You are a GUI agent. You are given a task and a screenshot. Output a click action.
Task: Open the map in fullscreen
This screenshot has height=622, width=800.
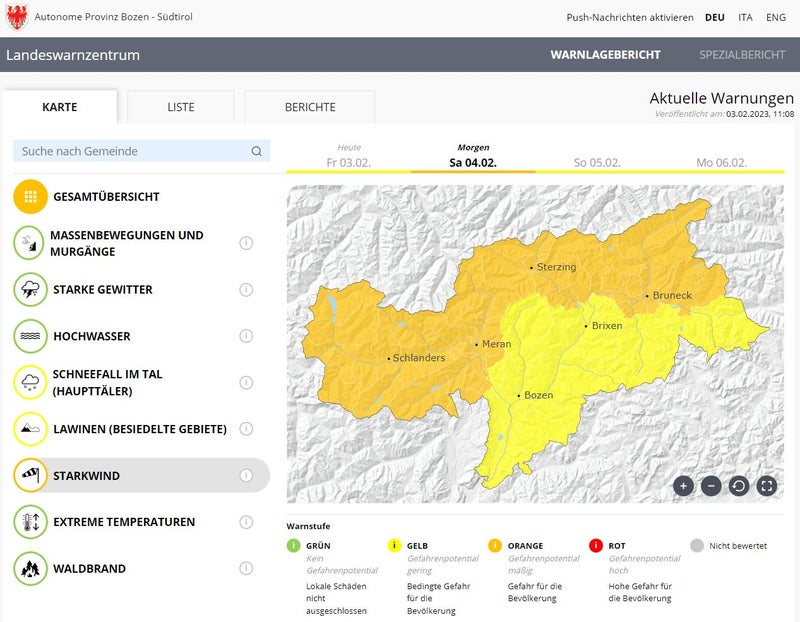(767, 486)
